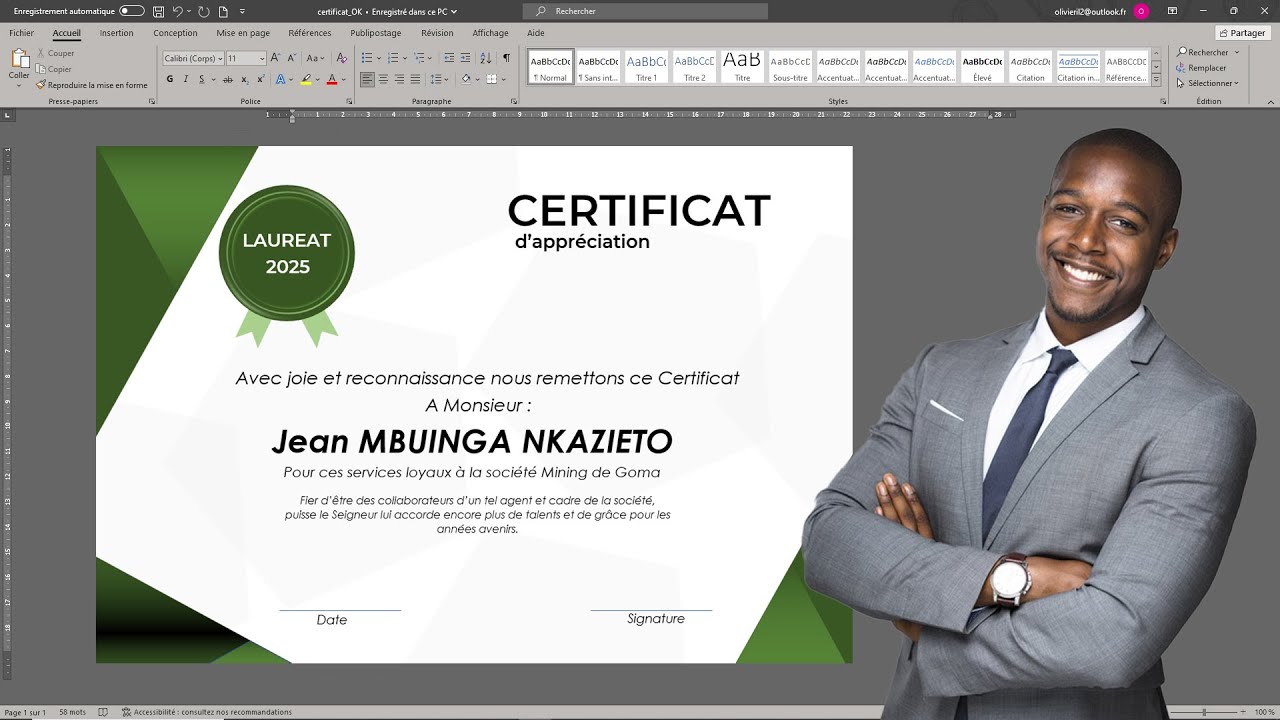Apply subscript formatting
Screen dimensions: 1280x720
[244, 79]
